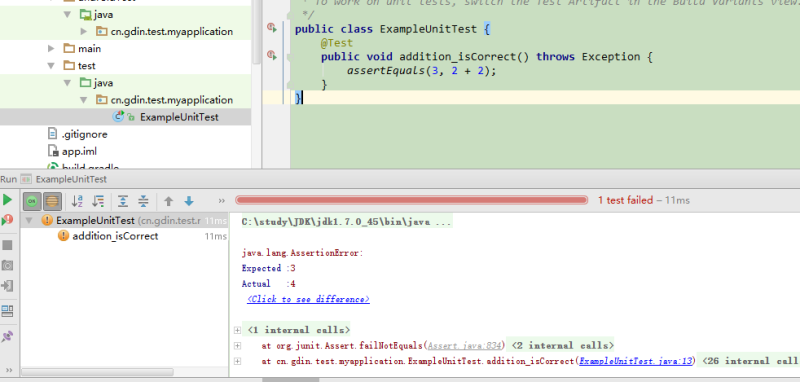Stop the running process square icon

point(7,245)
